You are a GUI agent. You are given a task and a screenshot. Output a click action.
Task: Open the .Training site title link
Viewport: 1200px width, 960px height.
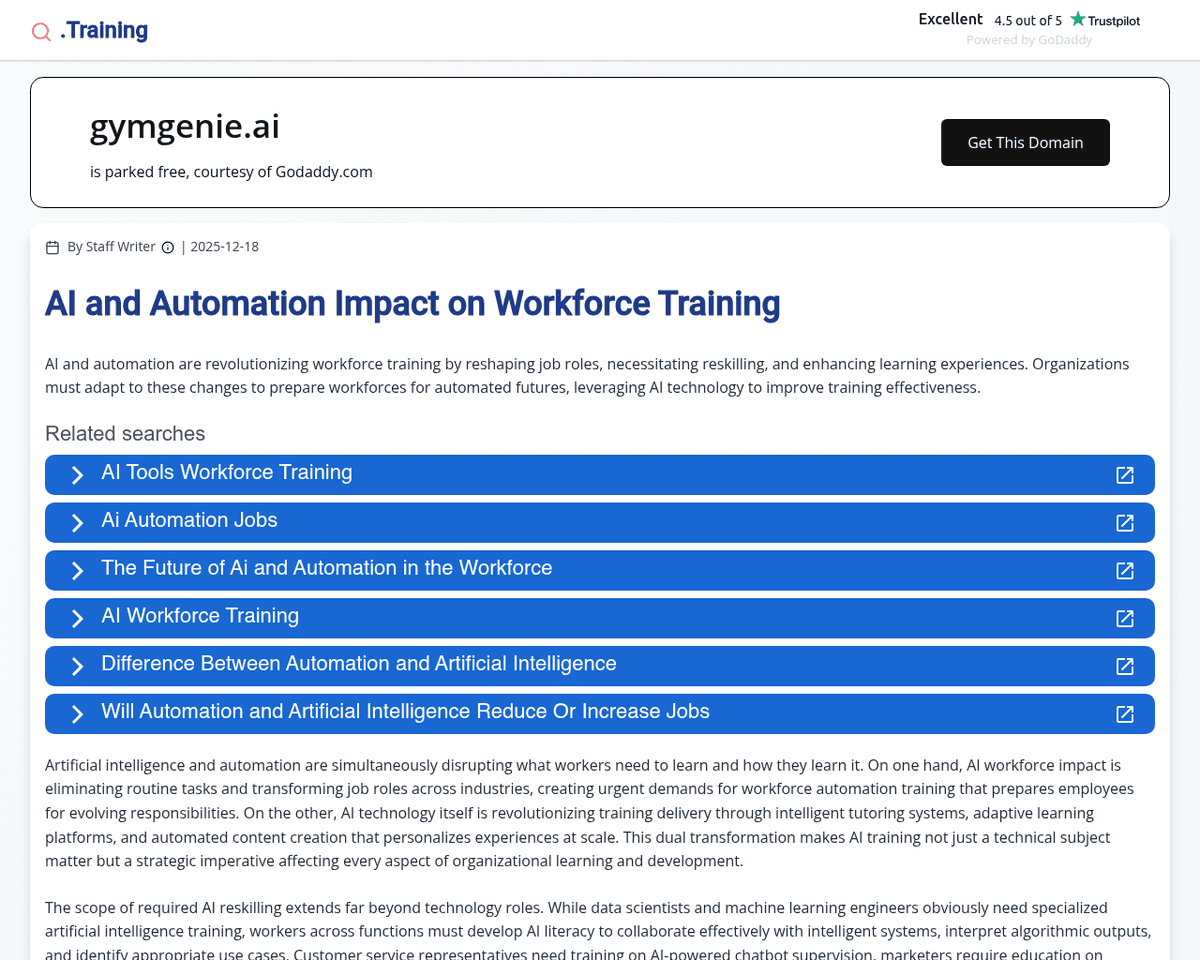tap(104, 31)
